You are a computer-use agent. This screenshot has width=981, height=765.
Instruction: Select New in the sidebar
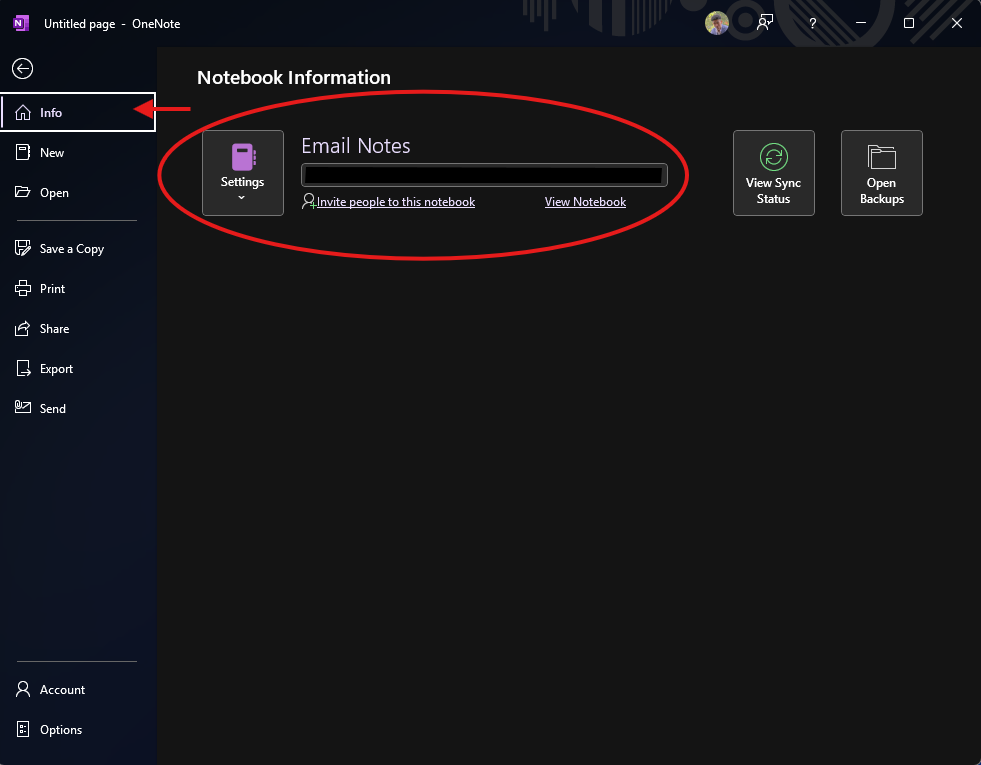coord(52,153)
